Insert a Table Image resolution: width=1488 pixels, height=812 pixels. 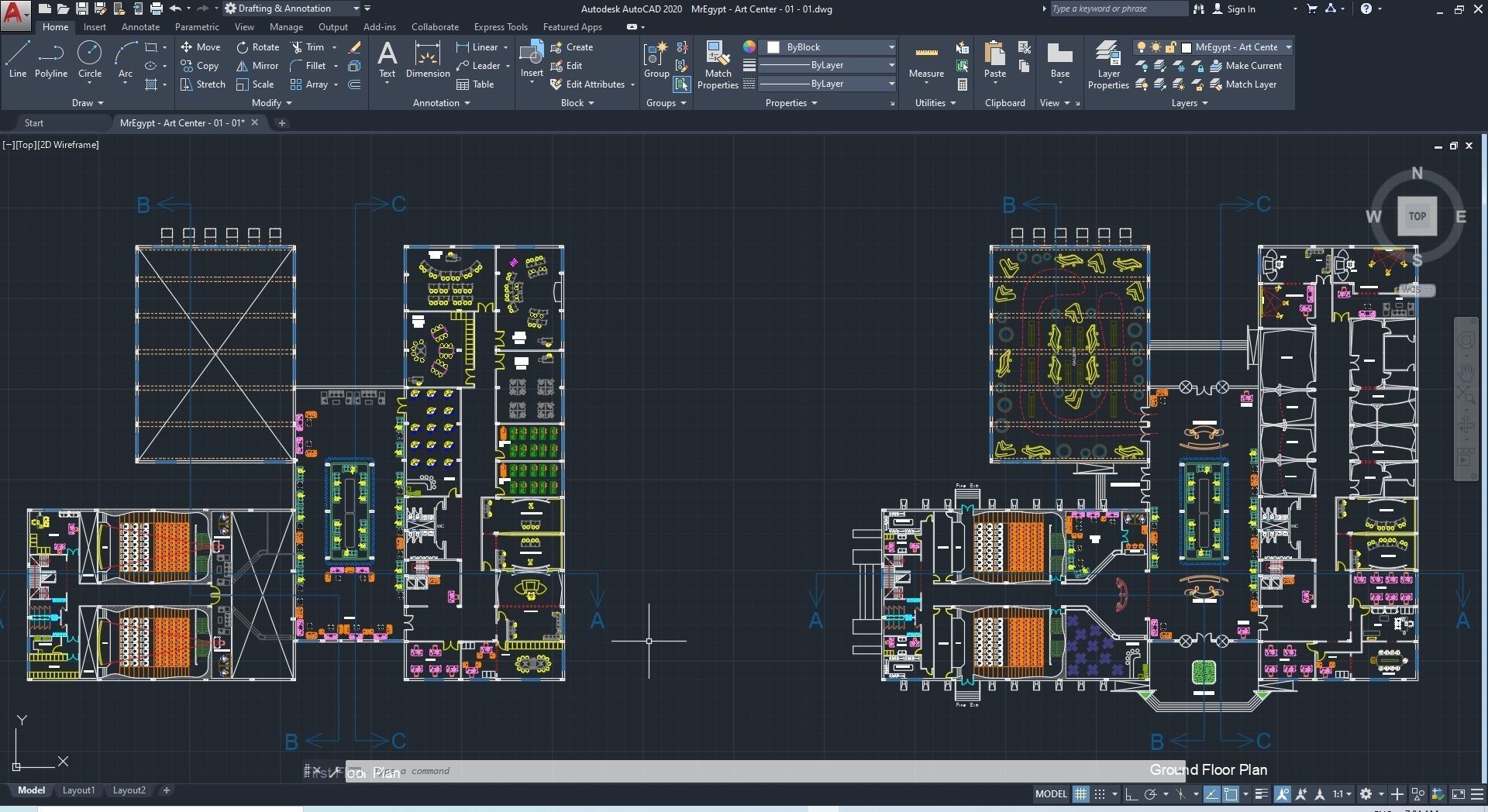click(475, 84)
